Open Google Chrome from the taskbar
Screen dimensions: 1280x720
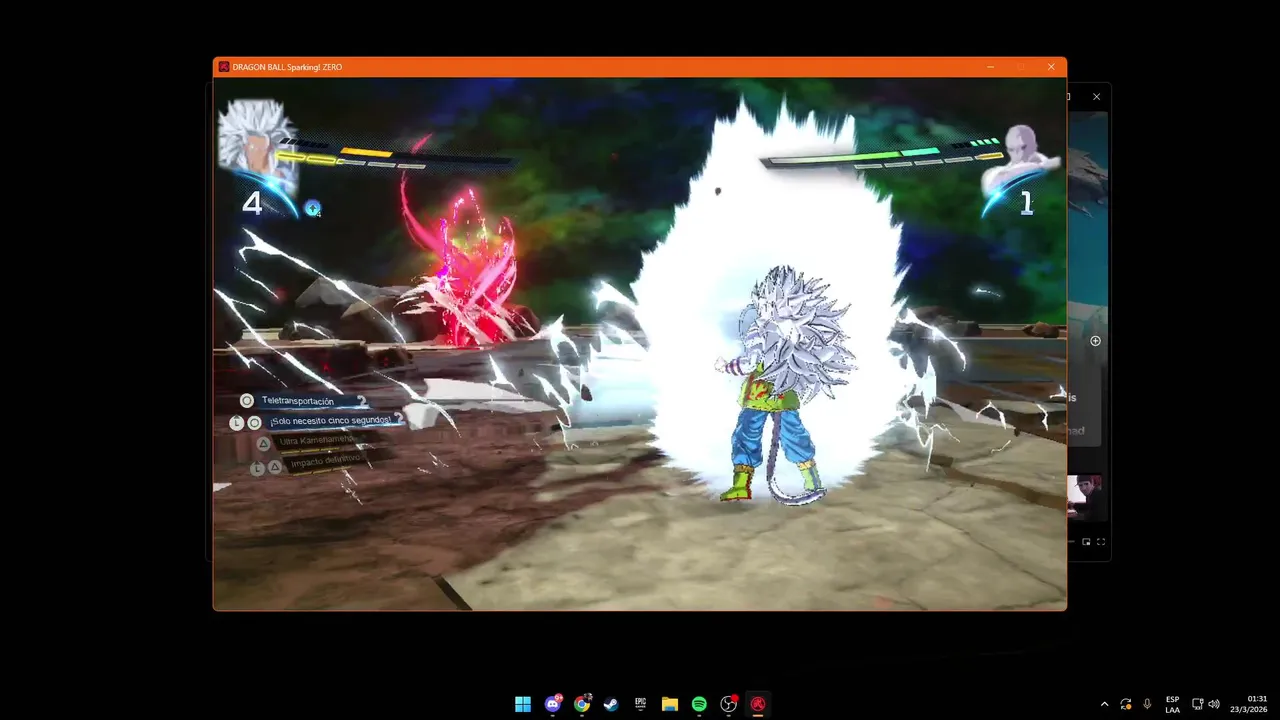click(582, 704)
